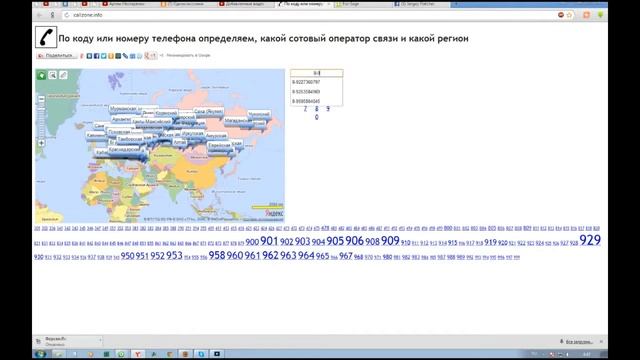The height and width of the screenshot is (360, 640).
Task: Click digit 7 on the keypad
Action: [x=305, y=109]
